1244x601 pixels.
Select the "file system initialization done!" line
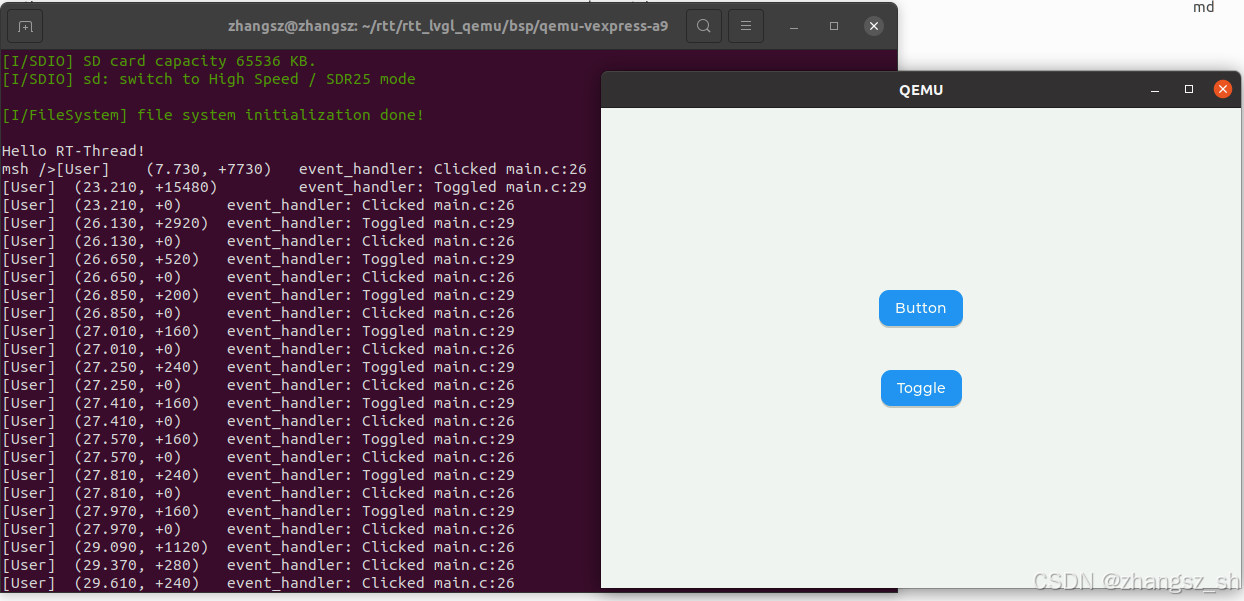(x=213, y=115)
